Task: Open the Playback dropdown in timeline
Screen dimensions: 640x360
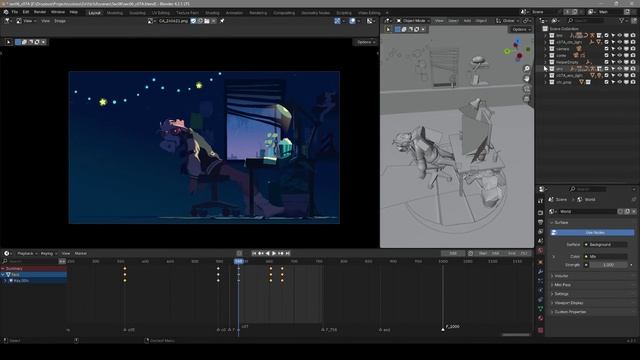Action: [26, 253]
